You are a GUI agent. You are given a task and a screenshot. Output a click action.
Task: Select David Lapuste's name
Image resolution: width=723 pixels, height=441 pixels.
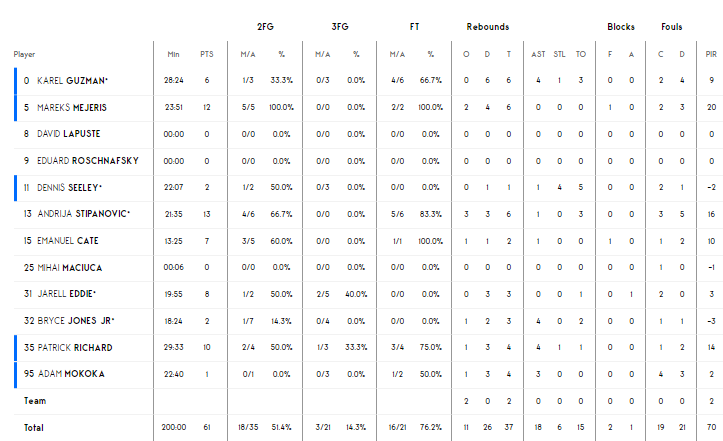[68, 134]
